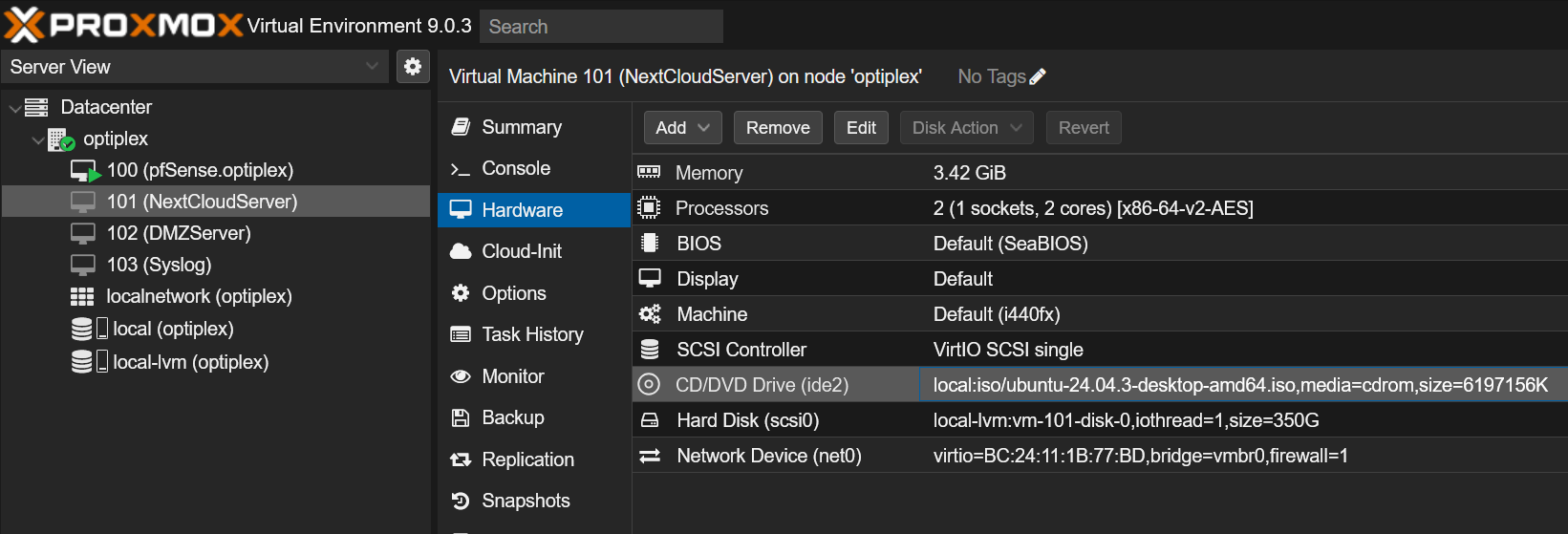Click the Processors chip icon
This screenshot has width=1568, height=534.
click(649, 207)
